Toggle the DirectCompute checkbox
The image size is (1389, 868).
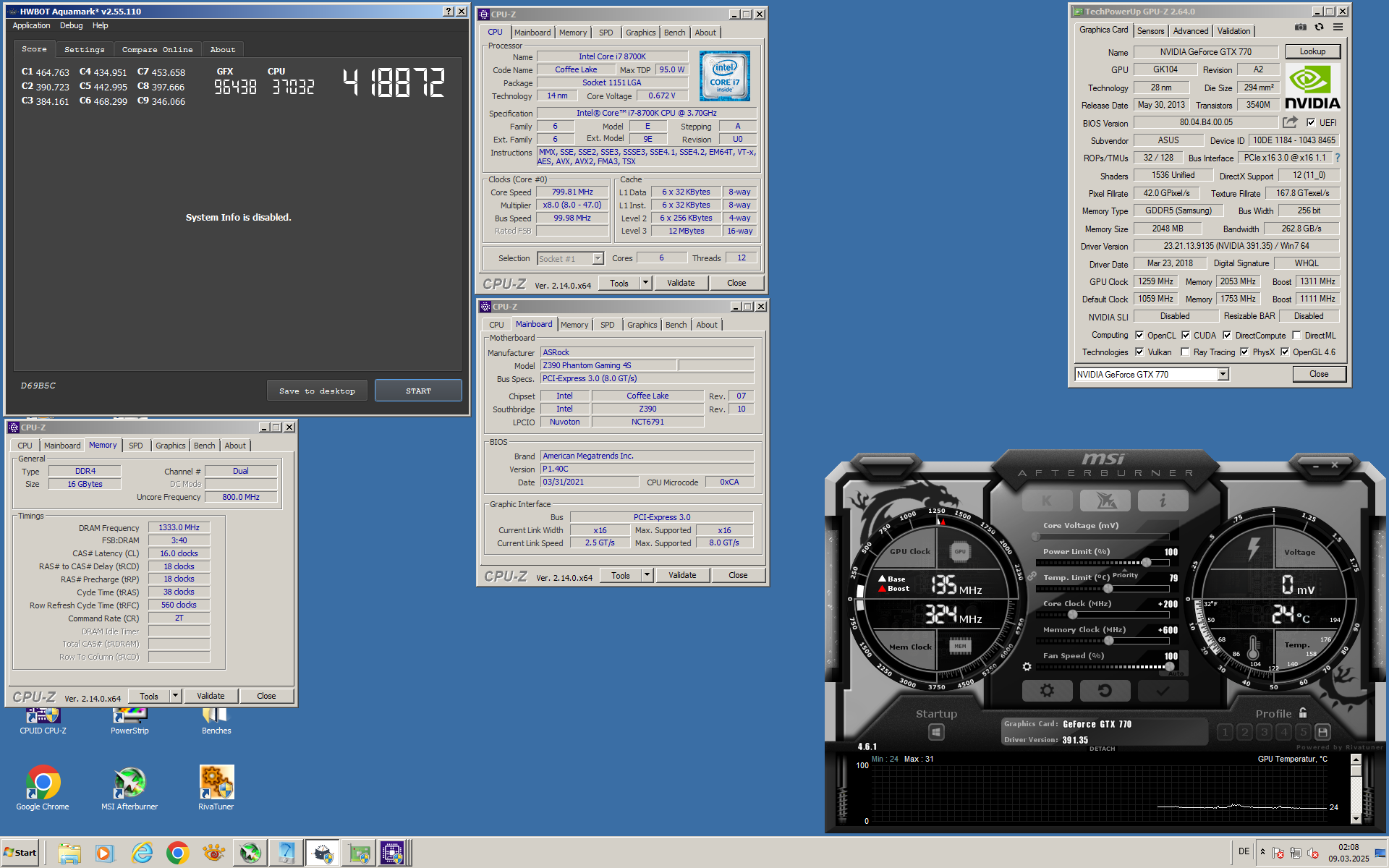click(x=1227, y=336)
